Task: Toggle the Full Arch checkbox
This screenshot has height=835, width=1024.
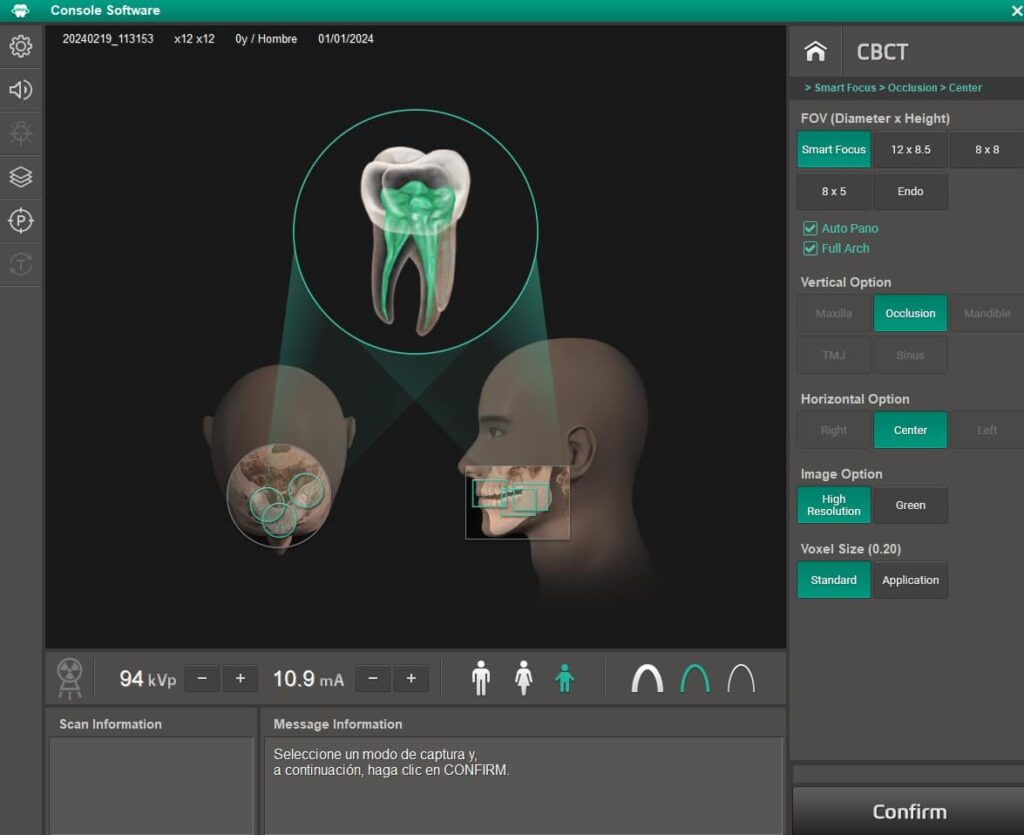Action: tap(811, 249)
